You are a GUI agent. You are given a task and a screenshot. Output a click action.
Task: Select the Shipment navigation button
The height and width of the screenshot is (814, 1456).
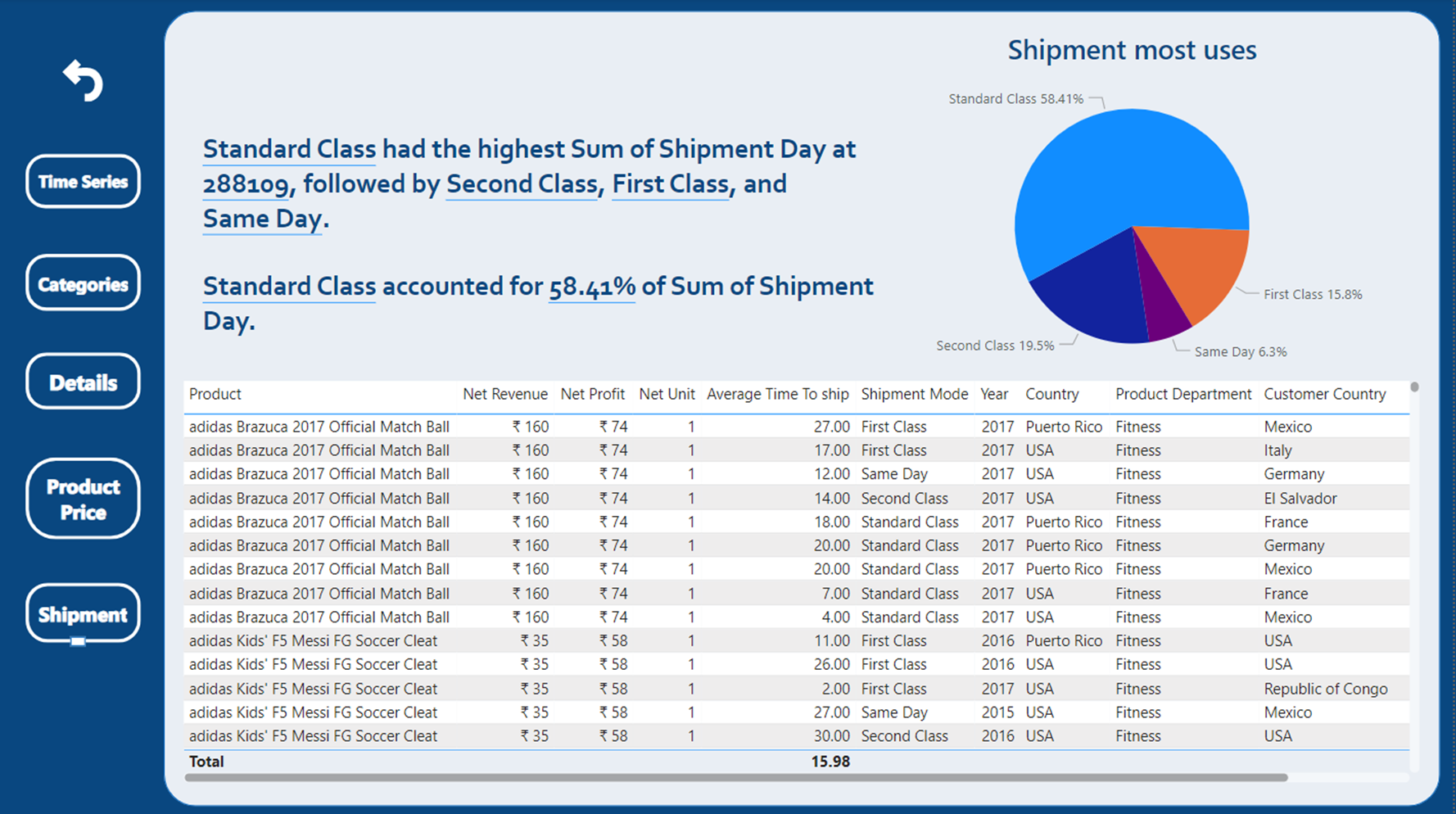82,613
